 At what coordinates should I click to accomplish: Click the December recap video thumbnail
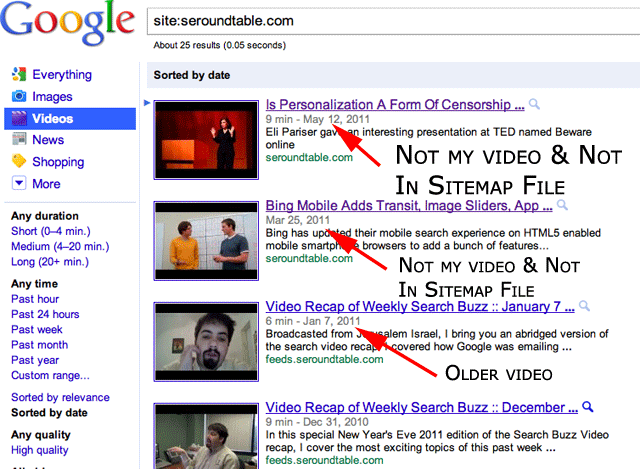[206, 436]
